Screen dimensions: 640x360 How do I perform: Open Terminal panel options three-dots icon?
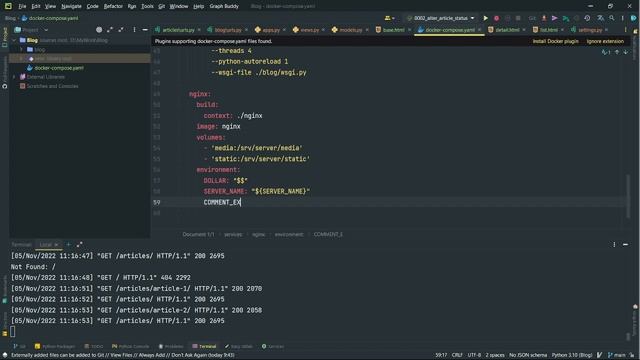[x=614, y=244]
